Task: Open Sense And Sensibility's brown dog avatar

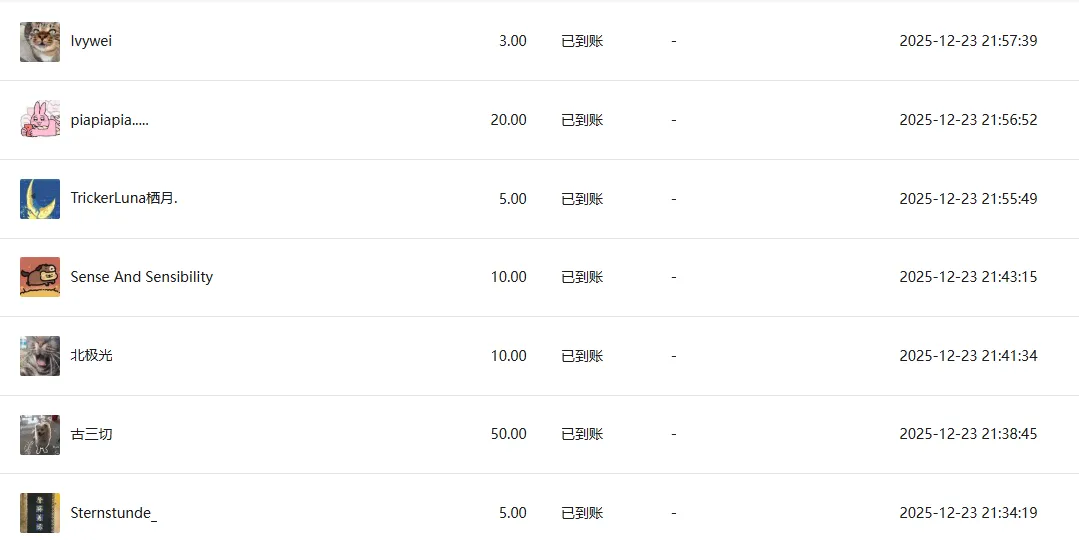Action: click(x=40, y=277)
